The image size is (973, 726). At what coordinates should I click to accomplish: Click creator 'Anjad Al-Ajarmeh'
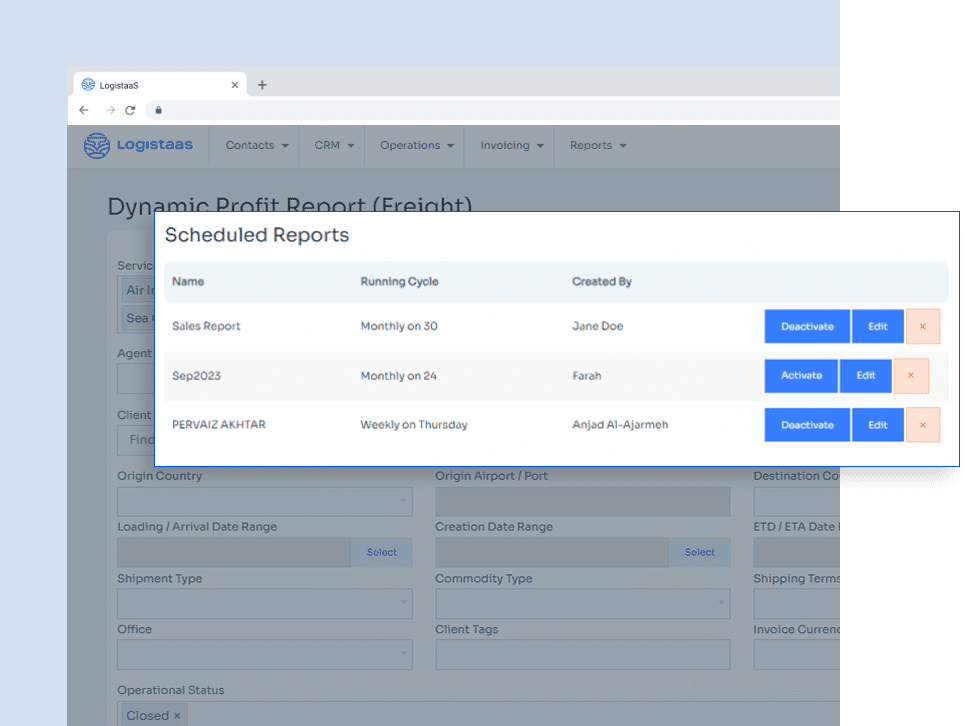pos(620,425)
